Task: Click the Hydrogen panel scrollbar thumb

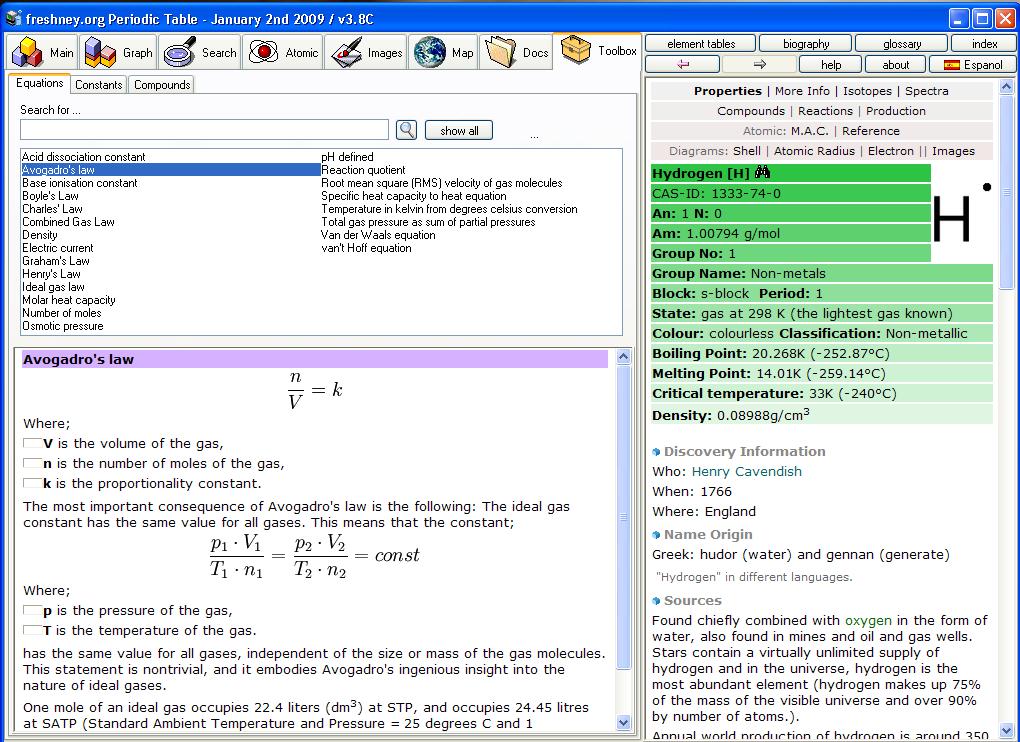Action: 1006,192
